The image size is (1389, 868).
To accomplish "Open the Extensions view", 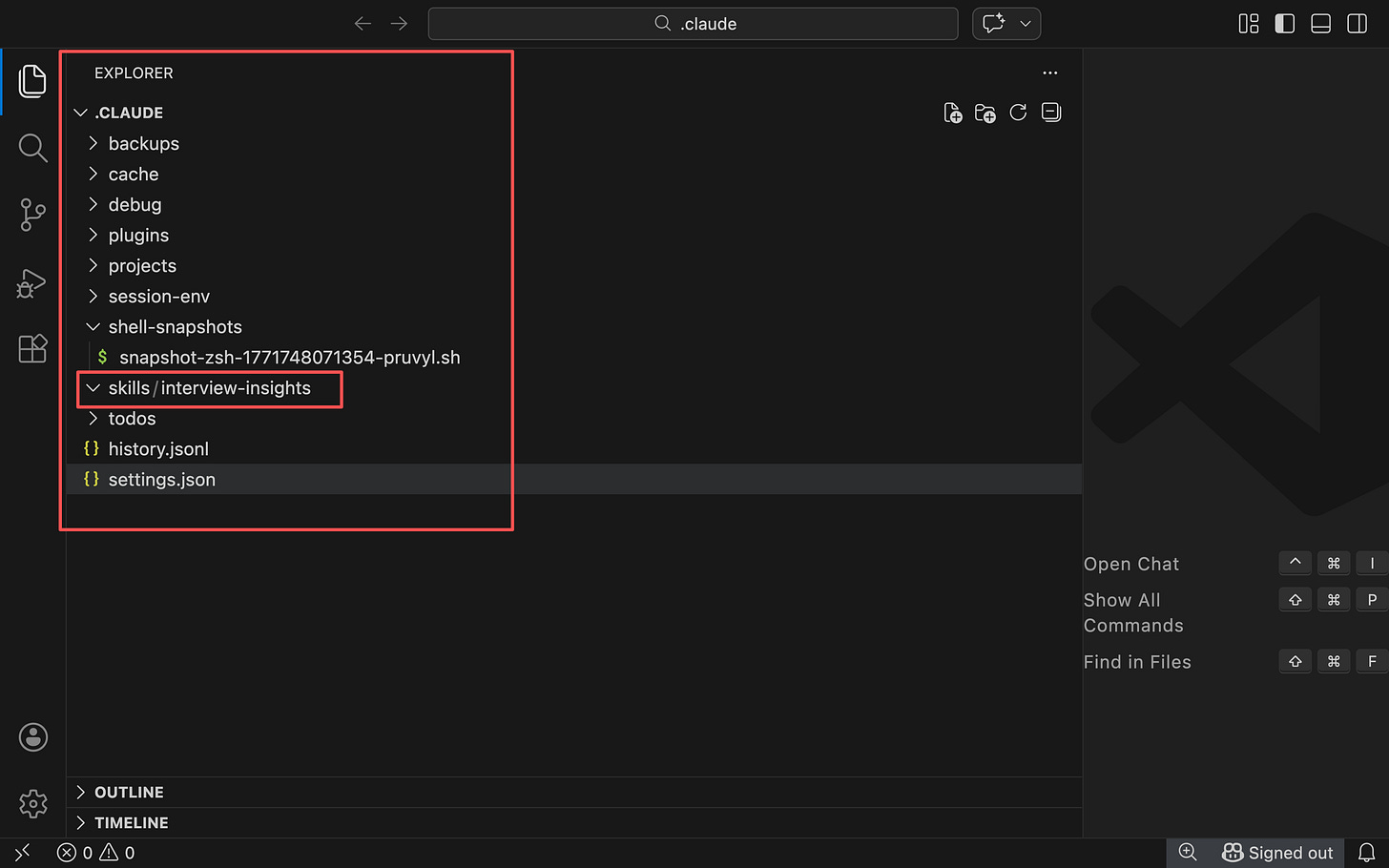I will click(x=32, y=348).
